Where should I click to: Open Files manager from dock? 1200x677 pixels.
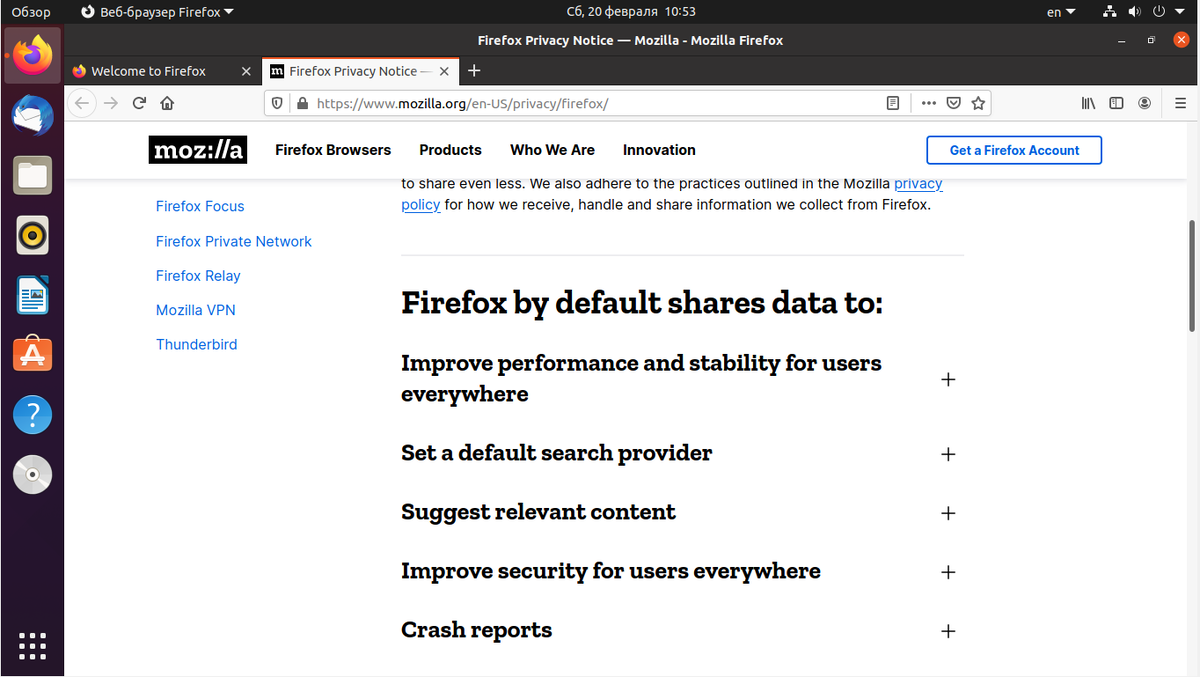(x=32, y=176)
